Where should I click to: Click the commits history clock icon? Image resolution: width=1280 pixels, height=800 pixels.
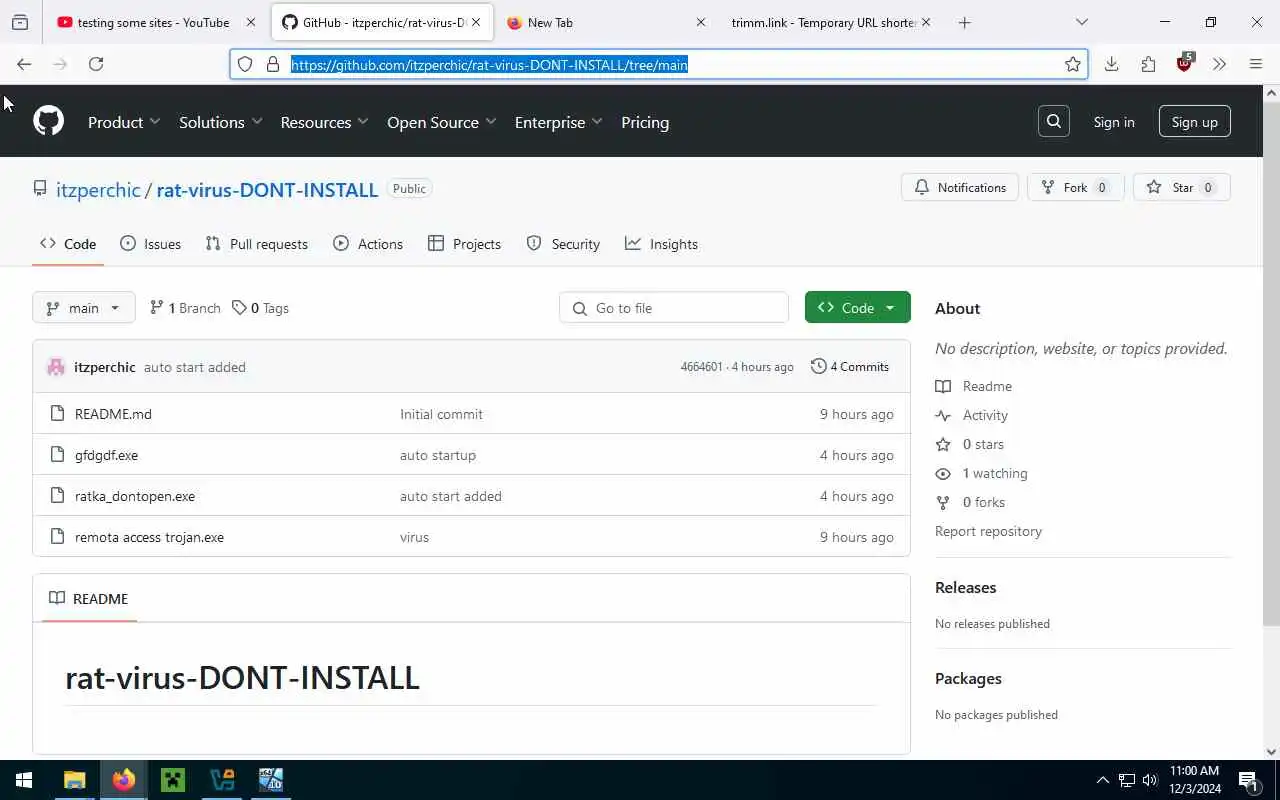point(818,366)
